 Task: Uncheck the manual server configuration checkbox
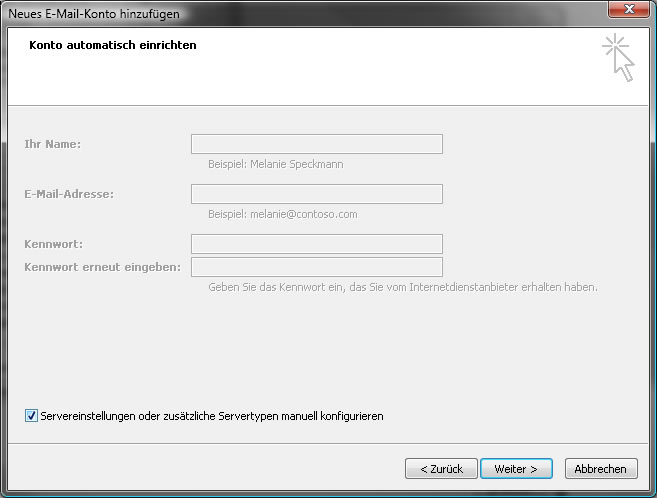tap(31, 415)
